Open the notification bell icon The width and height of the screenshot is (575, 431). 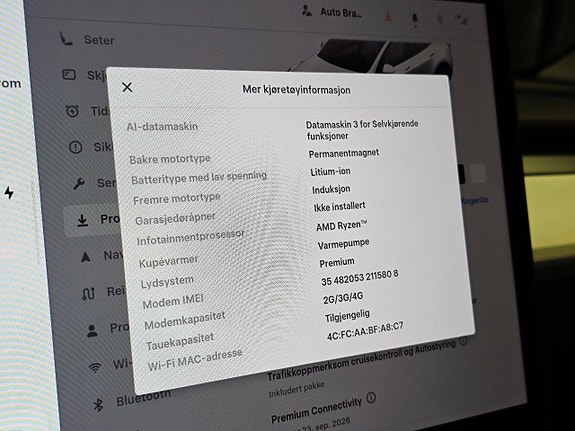pos(415,19)
